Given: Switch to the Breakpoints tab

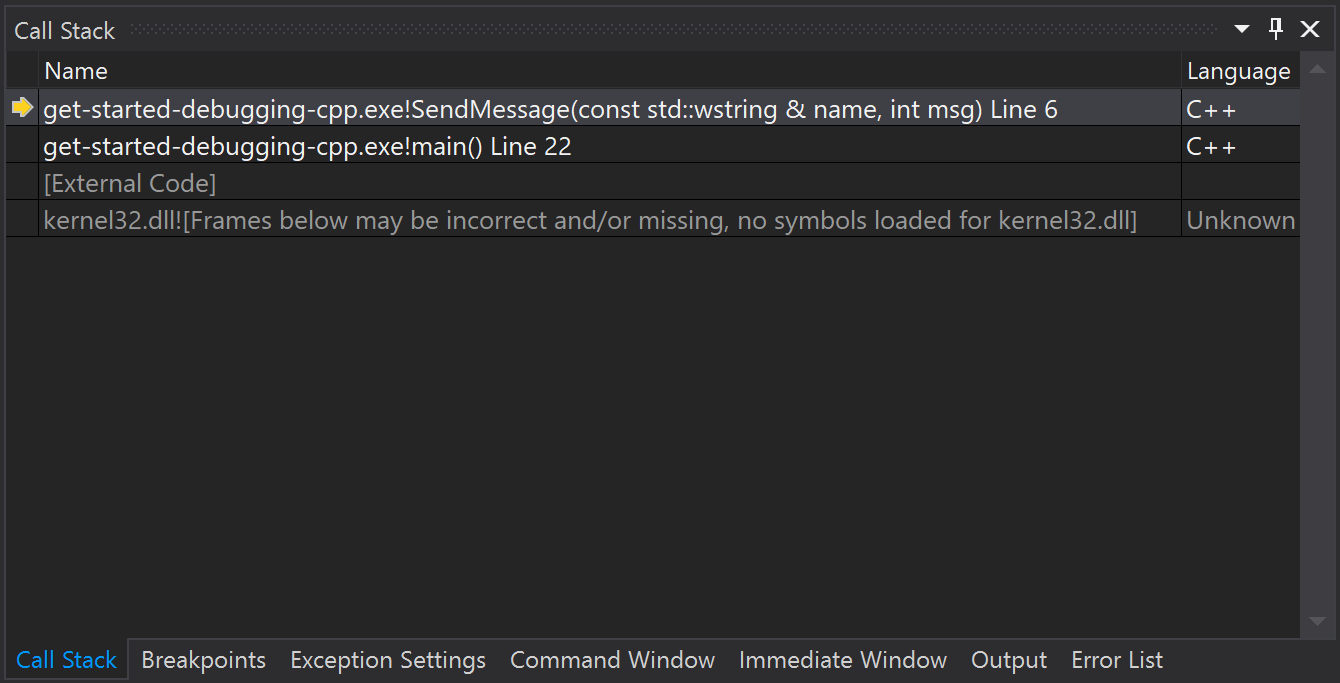Looking at the screenshot, I should [x=203, y=660].
